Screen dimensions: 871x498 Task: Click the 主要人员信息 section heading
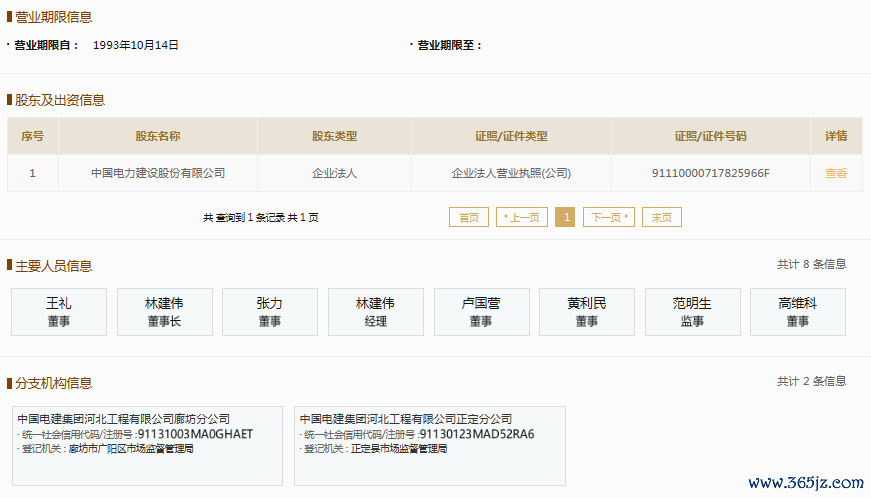[53, 266]
